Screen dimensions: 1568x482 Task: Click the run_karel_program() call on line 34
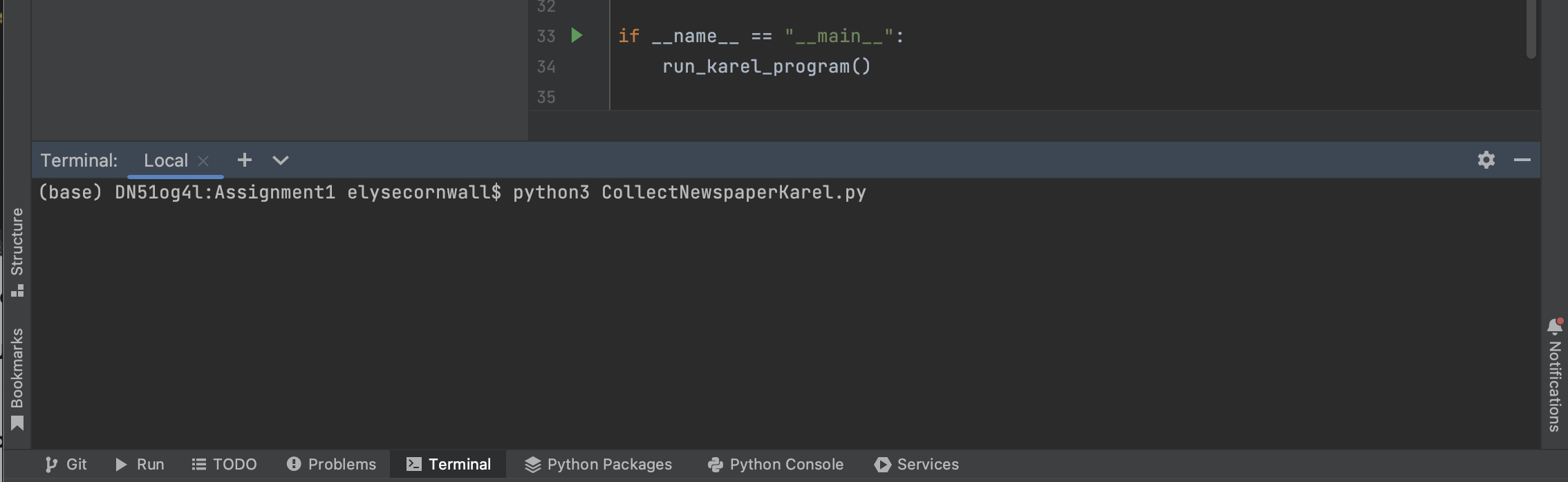tap(767, 66)
